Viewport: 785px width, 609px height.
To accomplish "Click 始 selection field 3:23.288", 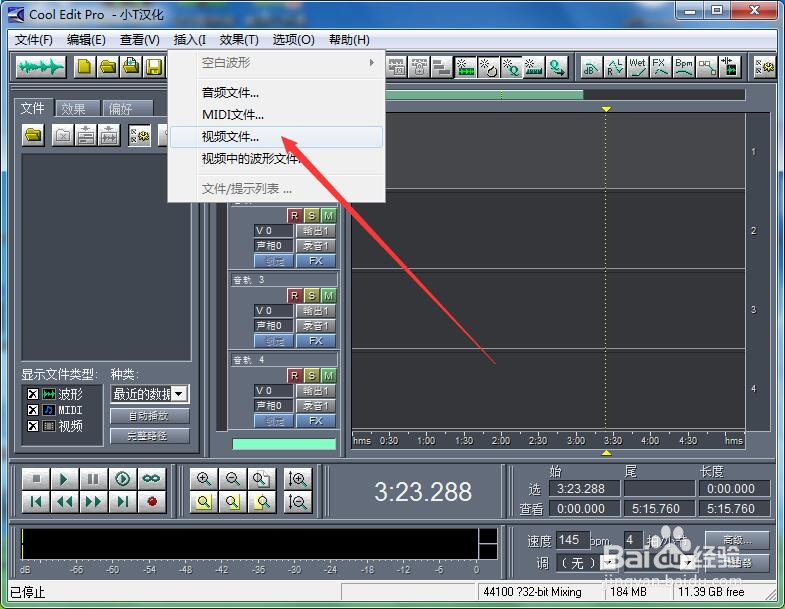I will click(x=584, y=488).
